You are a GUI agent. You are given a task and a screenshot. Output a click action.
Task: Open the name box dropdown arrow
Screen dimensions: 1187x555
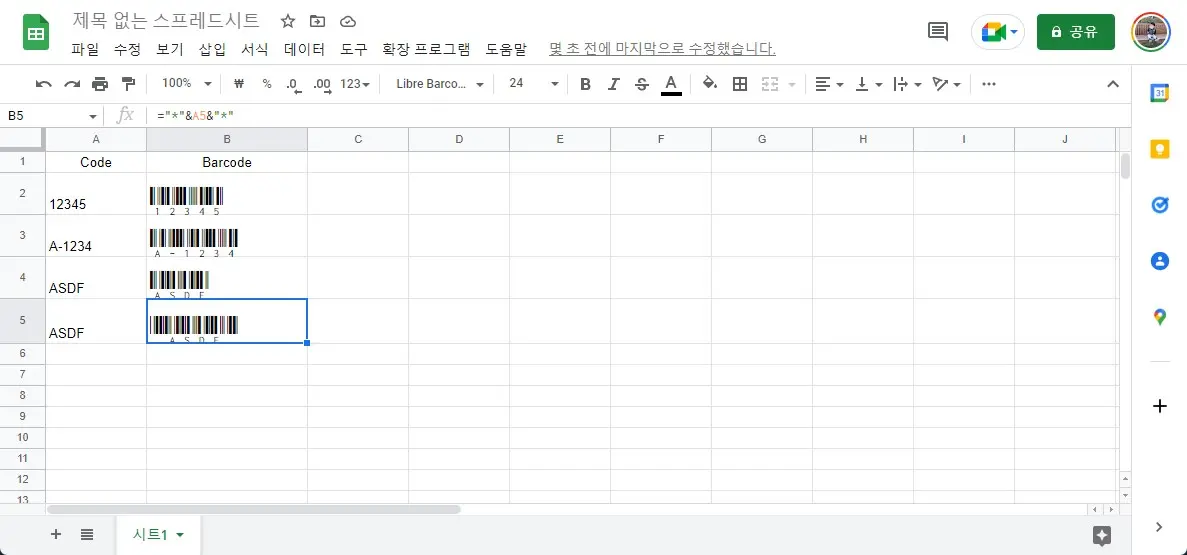(x=93, y=117)
